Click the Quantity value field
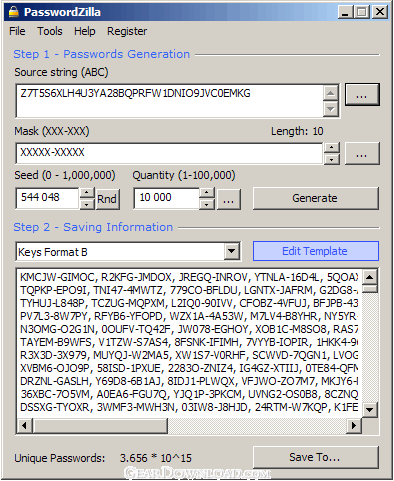The height and width of the screenshot is (481, 394). pyautogui.click(x=166, y=198)
